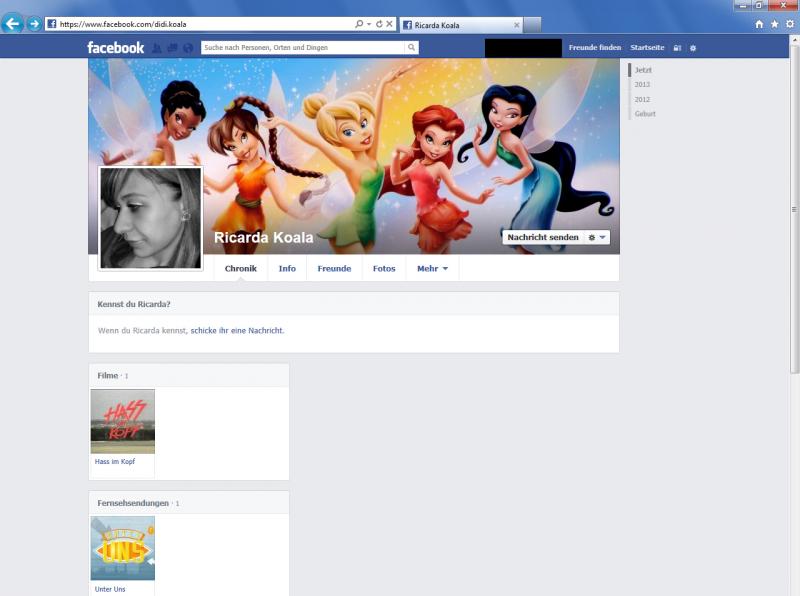Open the browser favorites star icon
The height and width of the screenshot is (596, 800).
[774, 24]
